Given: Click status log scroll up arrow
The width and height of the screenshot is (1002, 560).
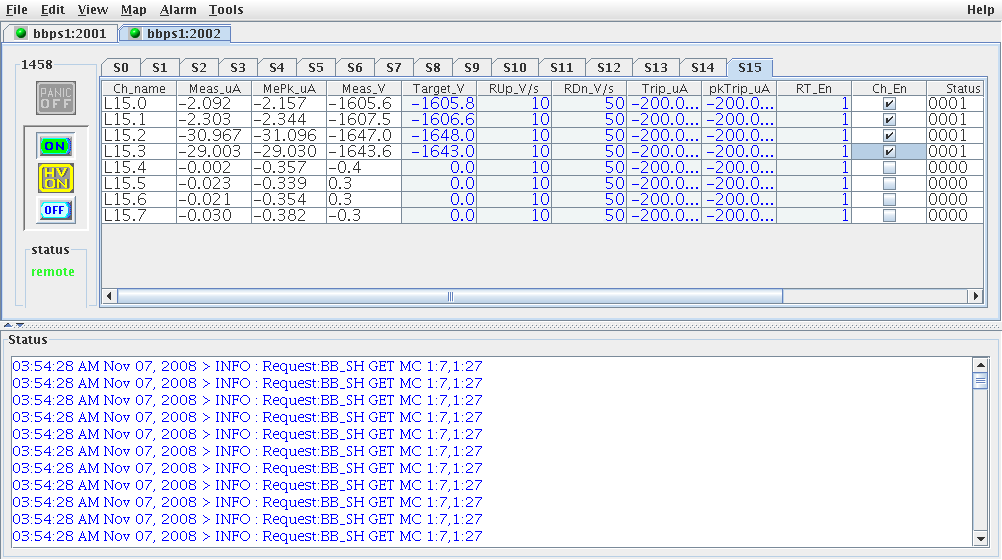Looking at the screenshot, I should click(x=980, y=365).
